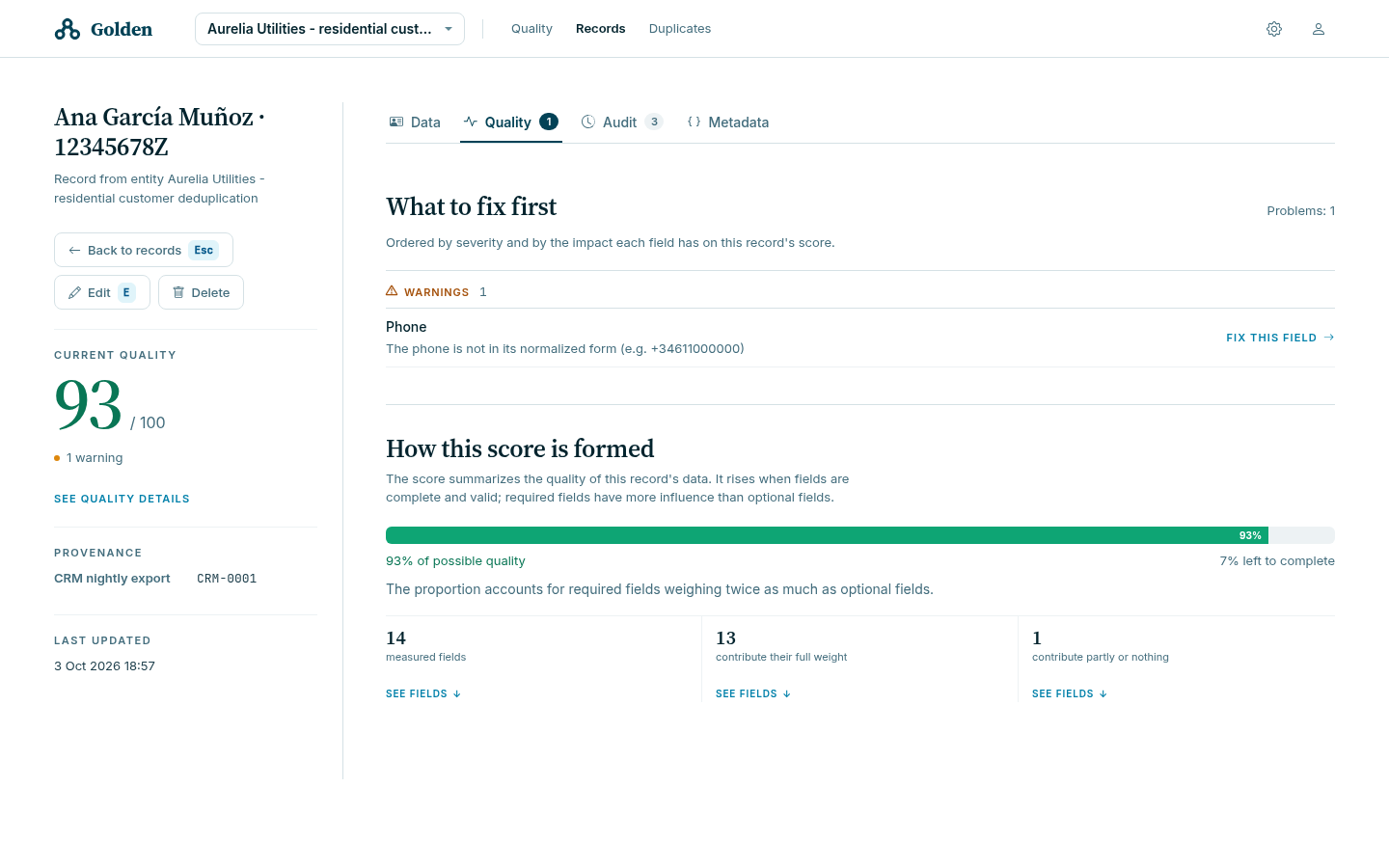Navigate to the Duplicates page
Viewport: 1389px width, 868px height.
(680, 29)
